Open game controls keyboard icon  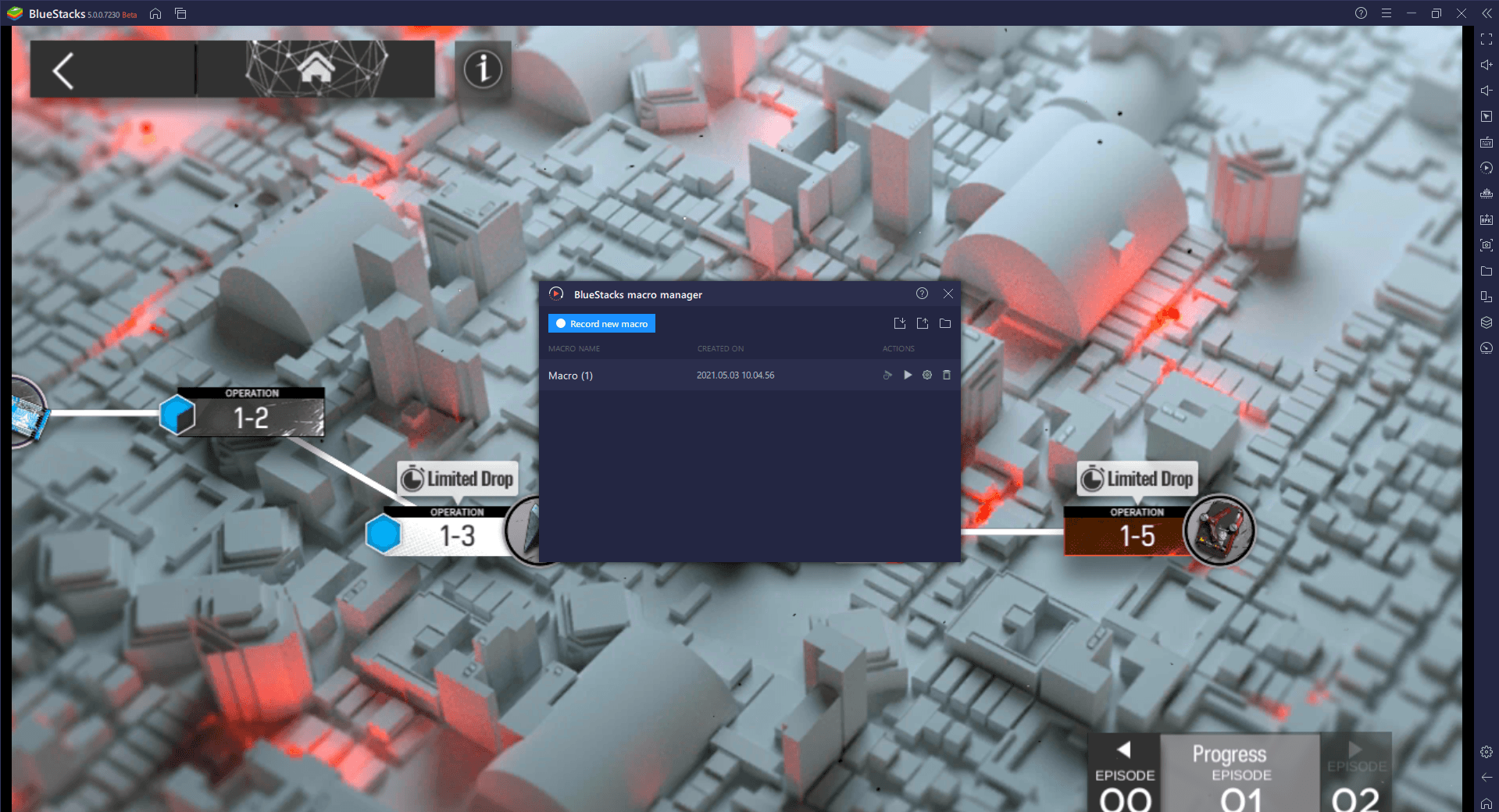[1486, 142]
